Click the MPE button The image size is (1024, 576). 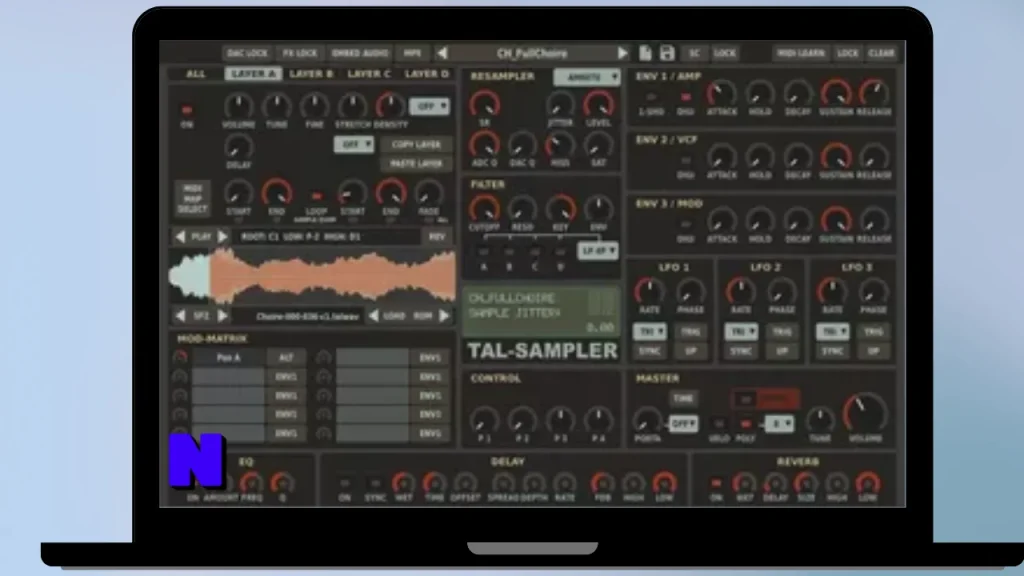[x=412, y=53]
